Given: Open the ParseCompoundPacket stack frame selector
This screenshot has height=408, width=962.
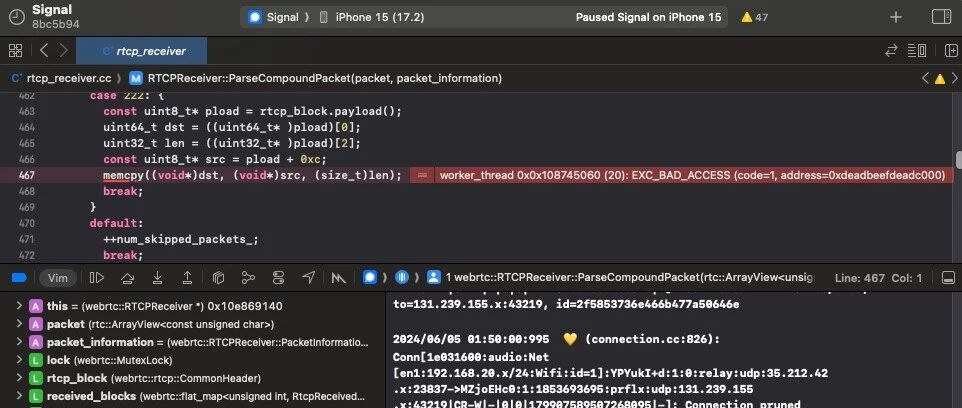Looking at the screenshot, I should [620, 278].
